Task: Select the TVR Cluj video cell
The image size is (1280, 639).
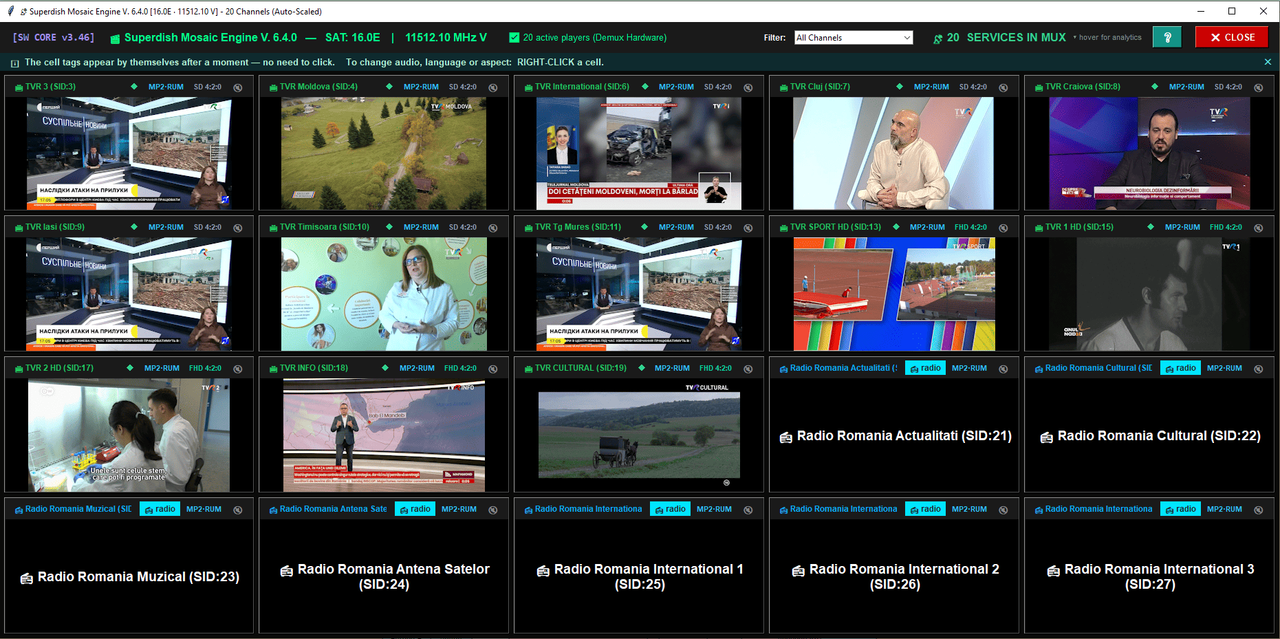Action: pos(894,153)
